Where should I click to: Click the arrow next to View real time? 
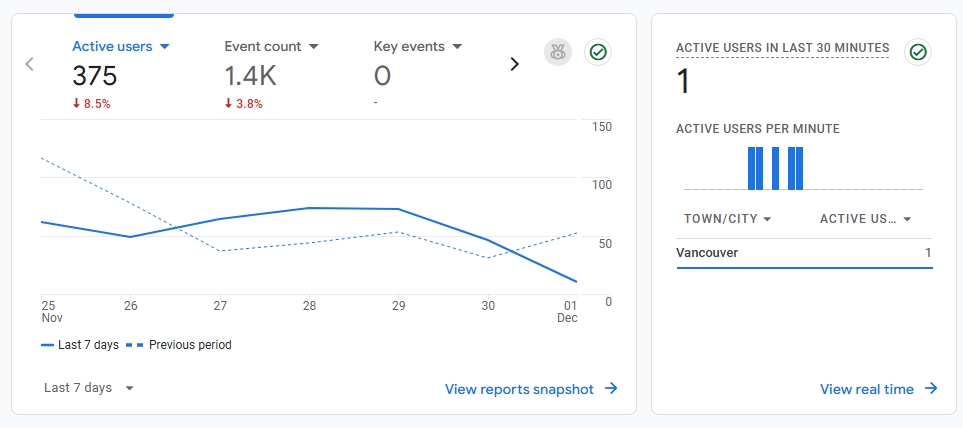tap(930, 389)
